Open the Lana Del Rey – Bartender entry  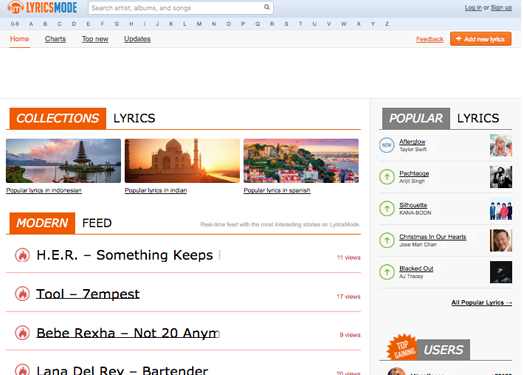[122, 370]
